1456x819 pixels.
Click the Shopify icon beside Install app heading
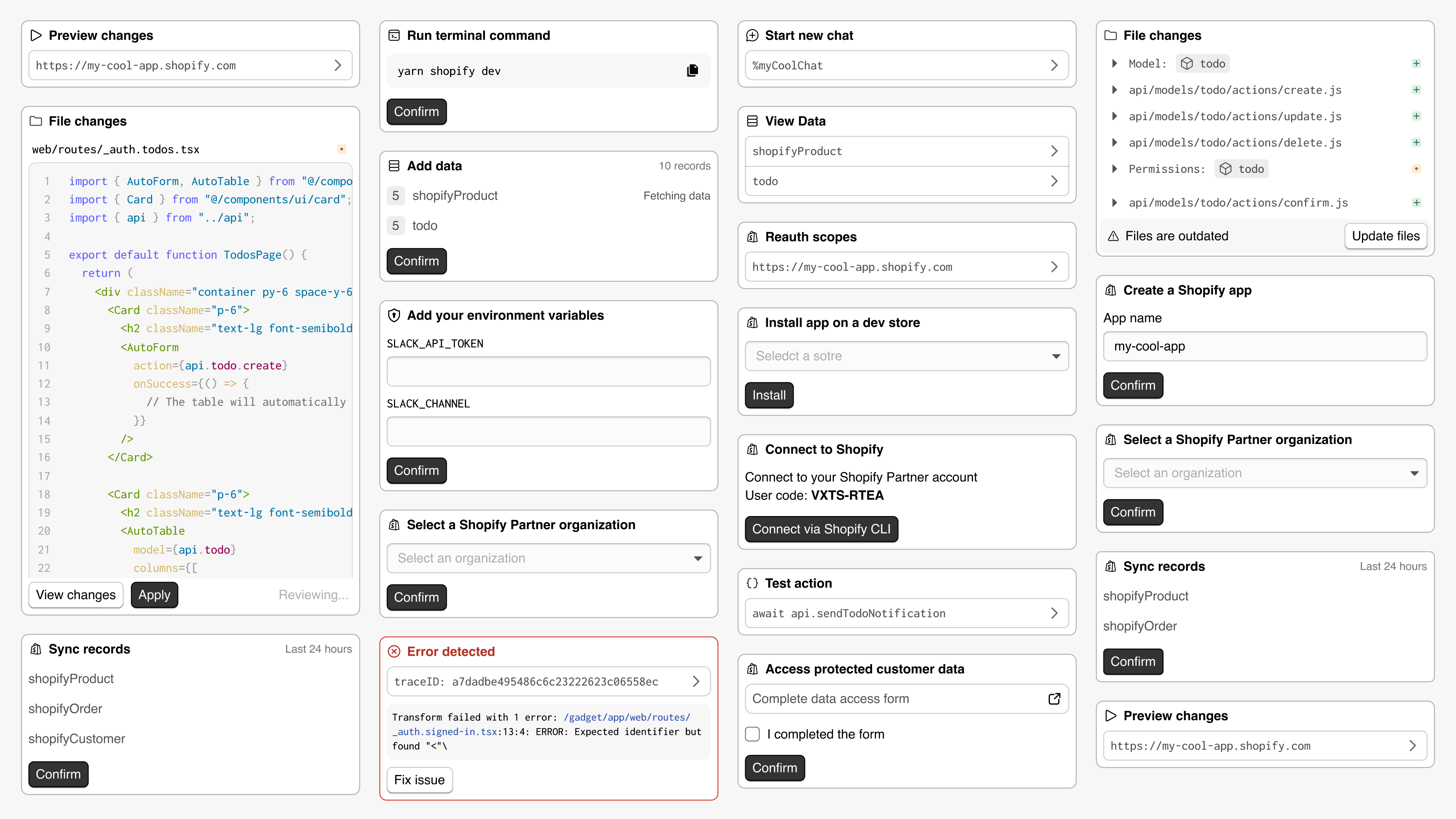click(x=752, y=323)
